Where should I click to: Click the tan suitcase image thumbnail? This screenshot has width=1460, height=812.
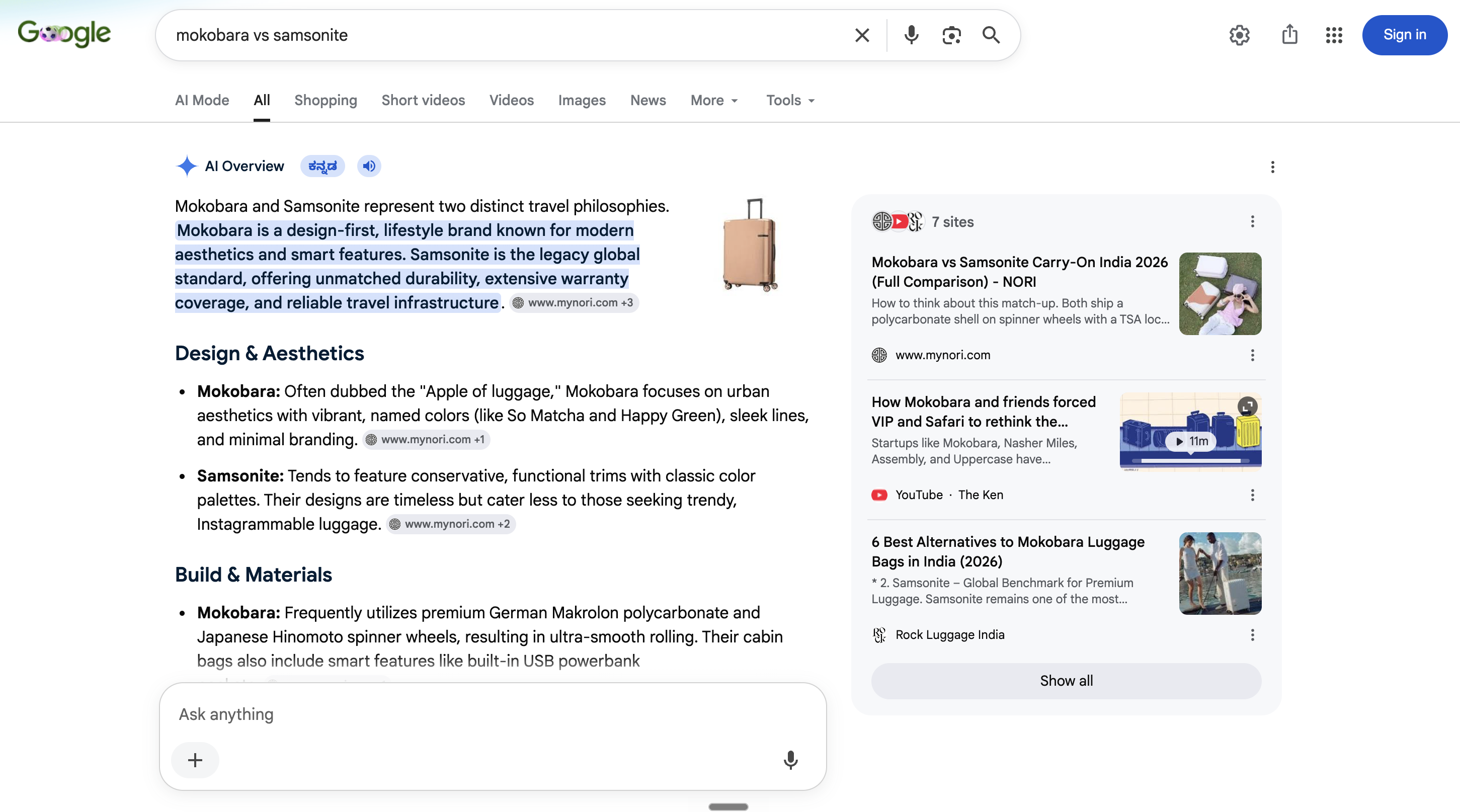750,245
